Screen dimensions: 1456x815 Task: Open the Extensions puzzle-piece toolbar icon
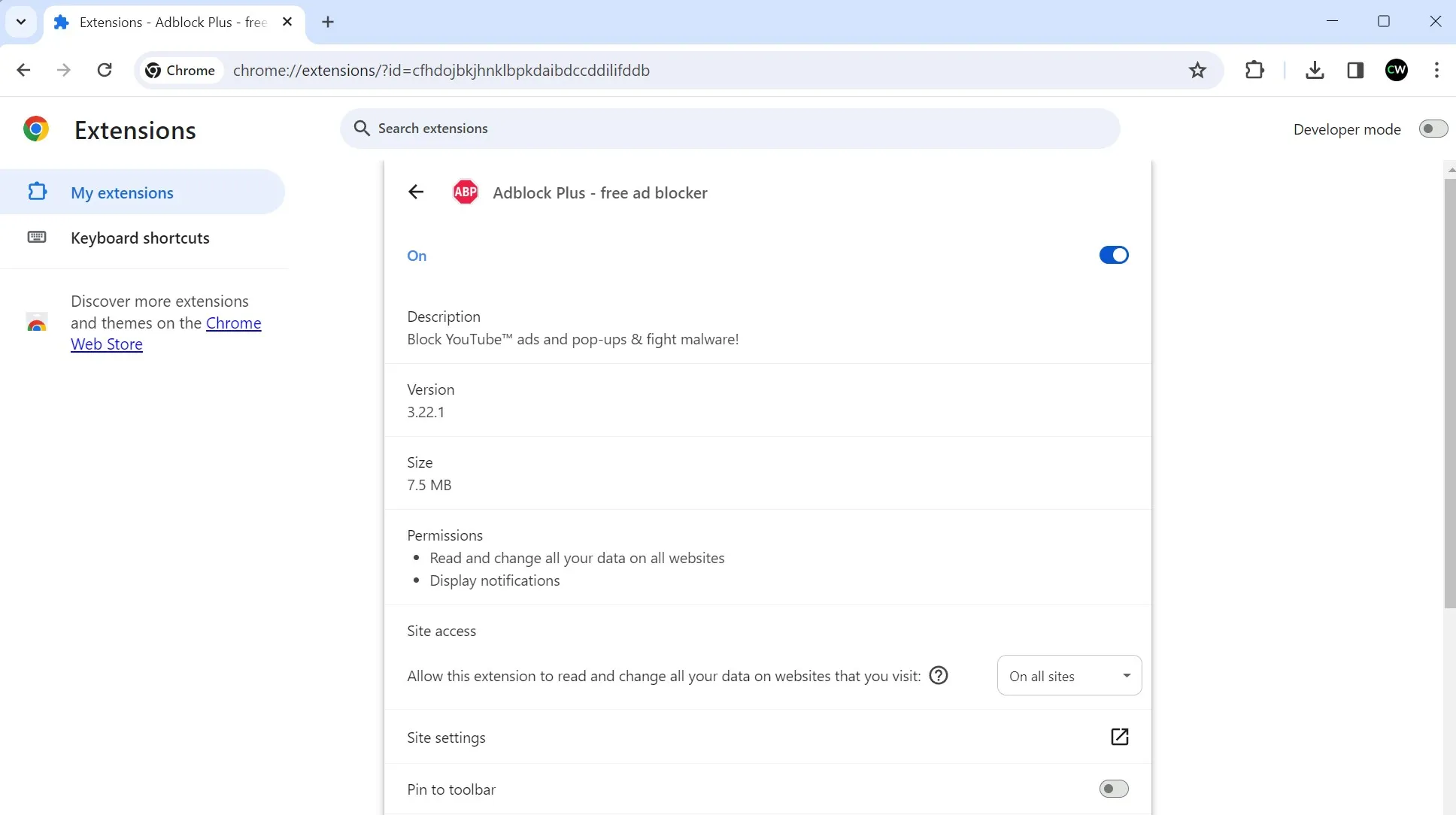tap(1254, 70)
